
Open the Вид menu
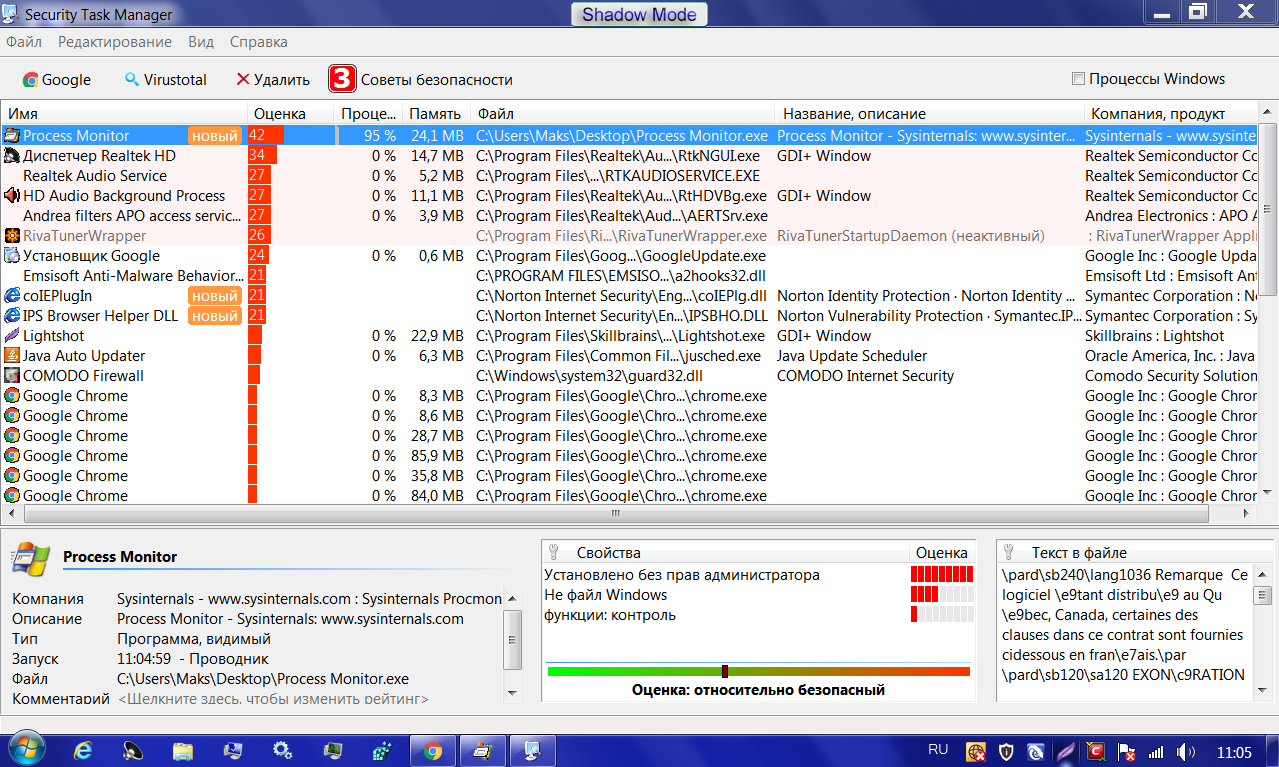201,42
